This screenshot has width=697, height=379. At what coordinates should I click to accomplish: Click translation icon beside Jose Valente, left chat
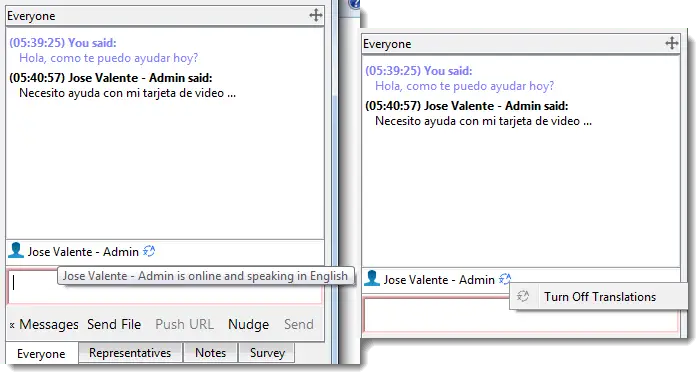[149, 251]
